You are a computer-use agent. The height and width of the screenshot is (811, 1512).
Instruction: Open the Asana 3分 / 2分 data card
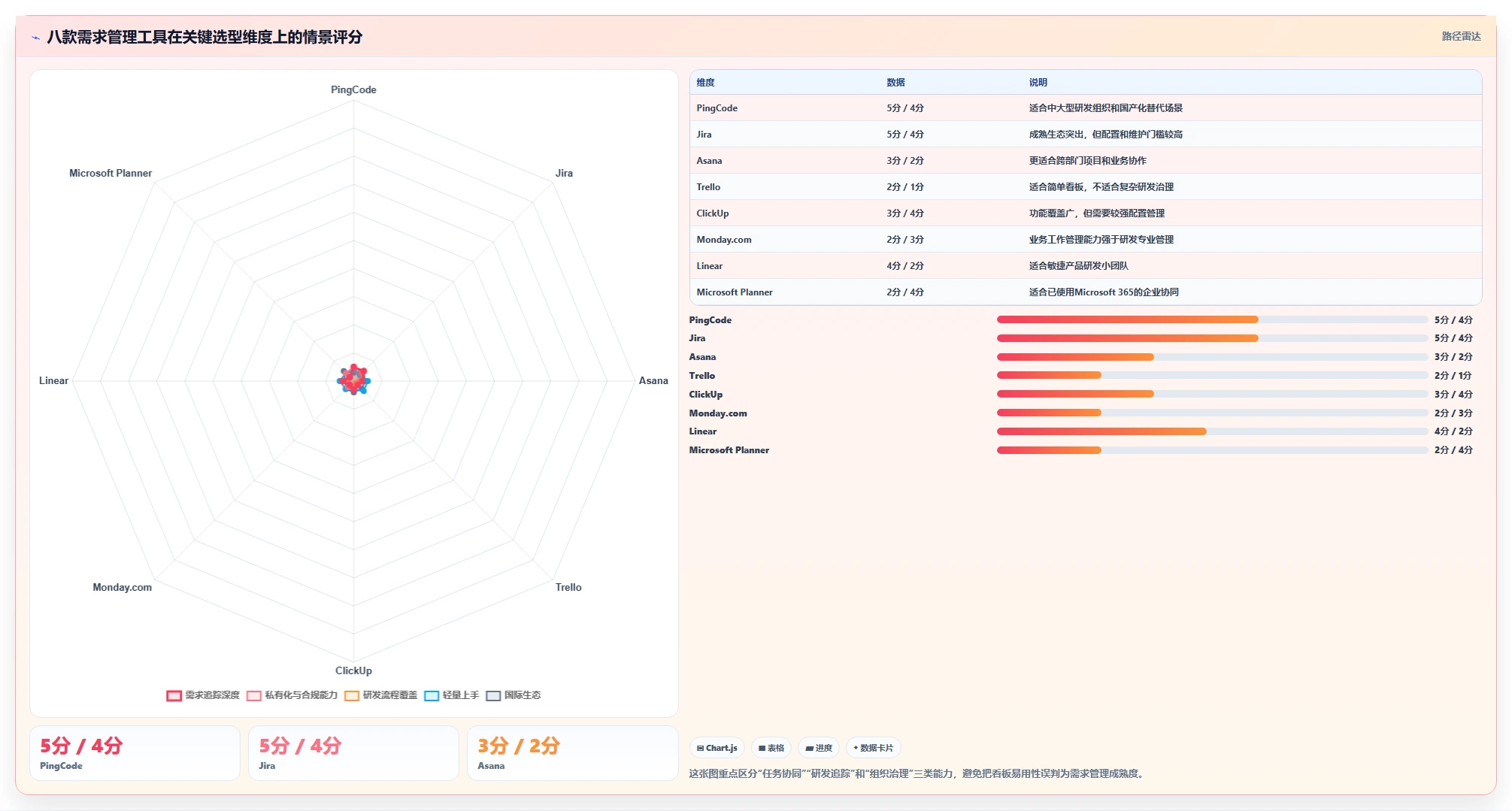click(x=572, y=753)
